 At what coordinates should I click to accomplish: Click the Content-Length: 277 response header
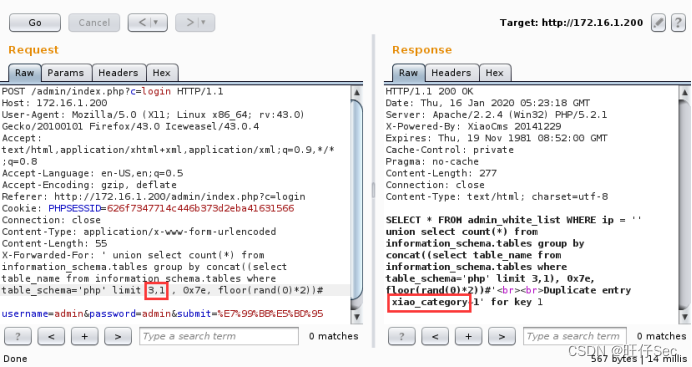point(441,173)
